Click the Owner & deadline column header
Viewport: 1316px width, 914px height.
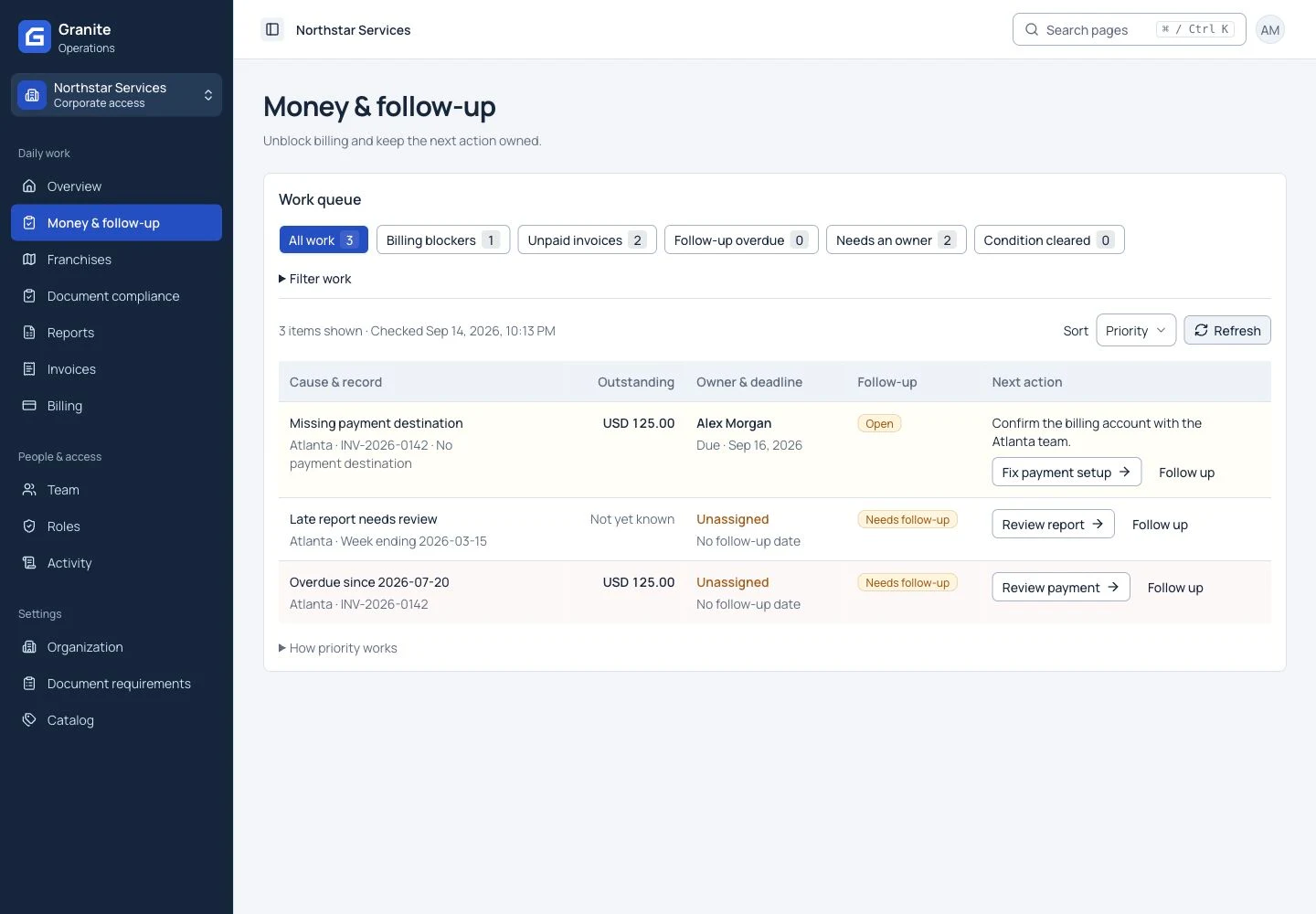[749, 382]
